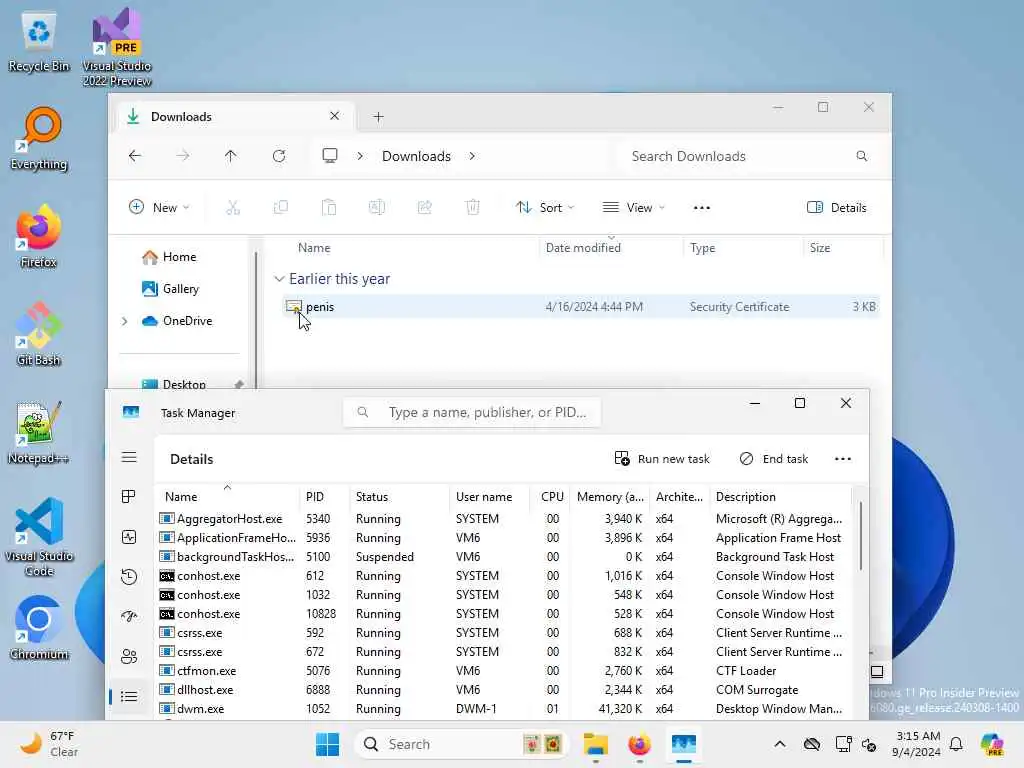Collapse the 'Earlier this year' group

tap(279, 279)
